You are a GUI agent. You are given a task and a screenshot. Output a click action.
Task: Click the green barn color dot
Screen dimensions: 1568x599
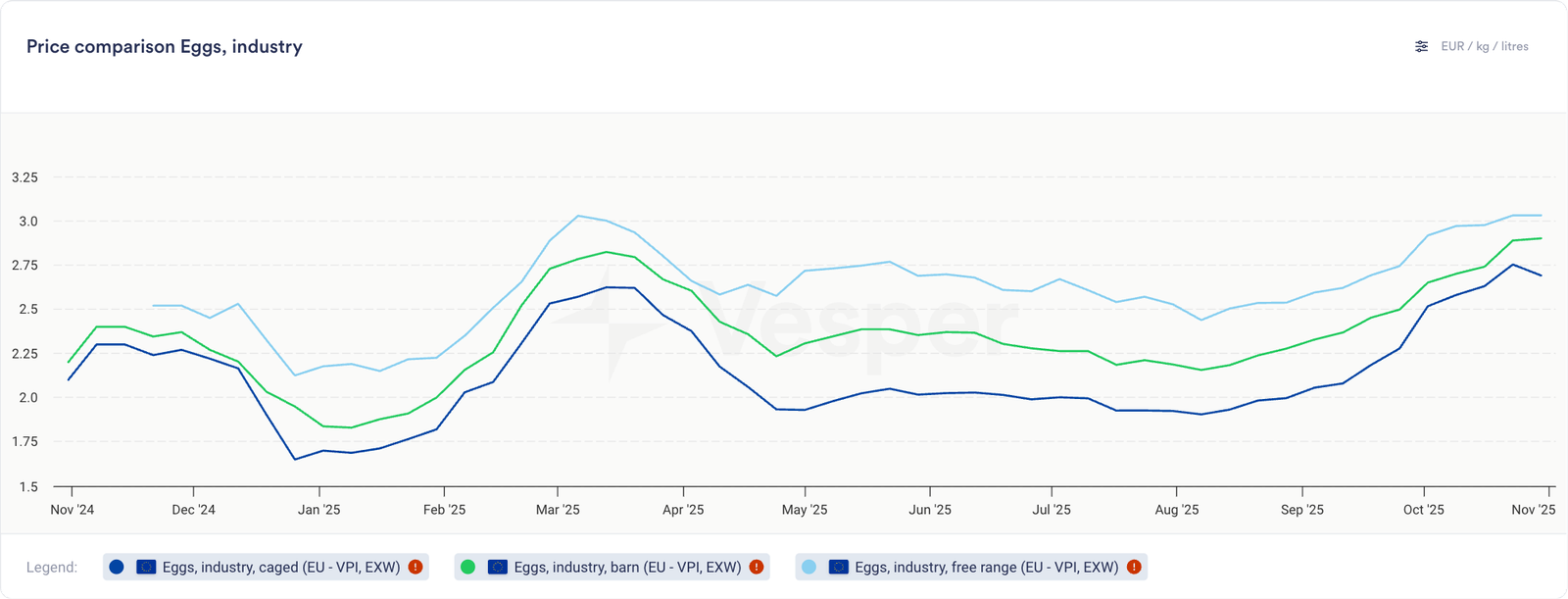pyautogui.click(x=467, y=567)
